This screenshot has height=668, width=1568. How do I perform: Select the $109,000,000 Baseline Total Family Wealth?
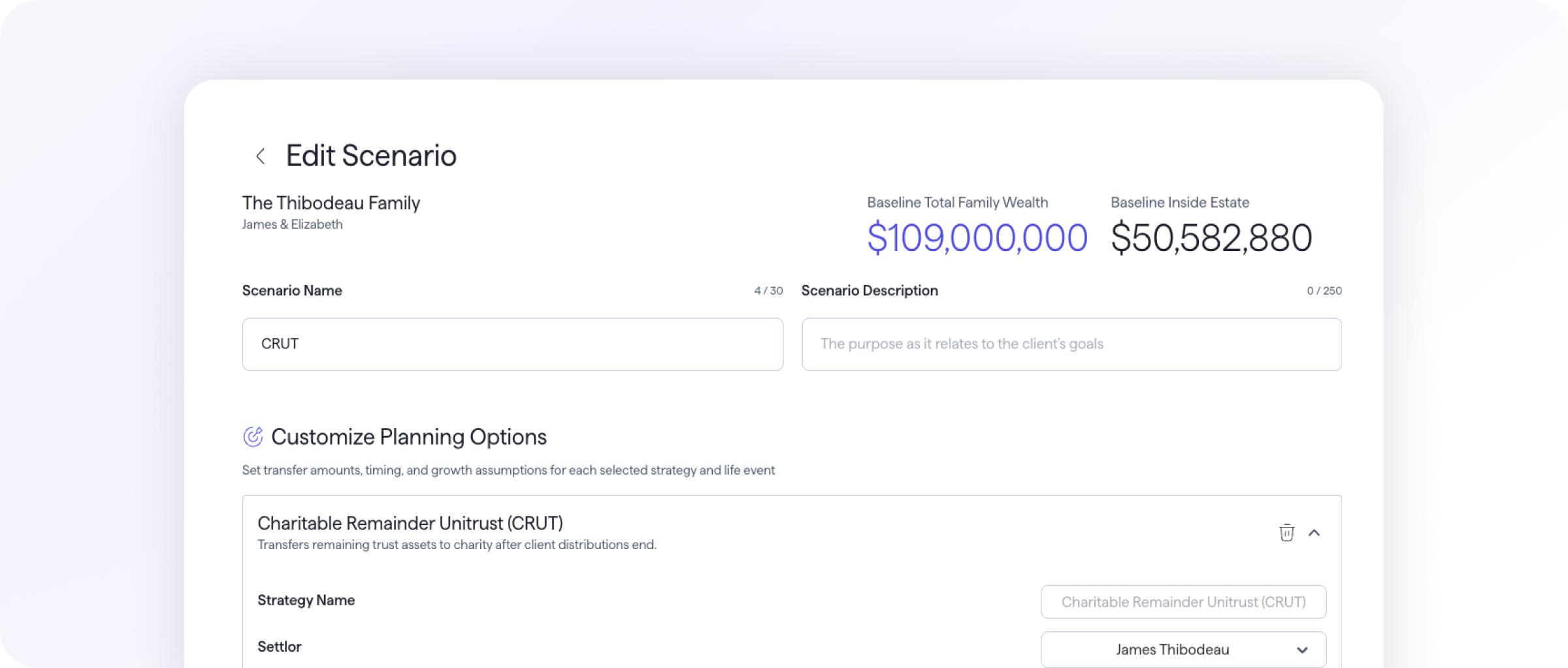977,237
